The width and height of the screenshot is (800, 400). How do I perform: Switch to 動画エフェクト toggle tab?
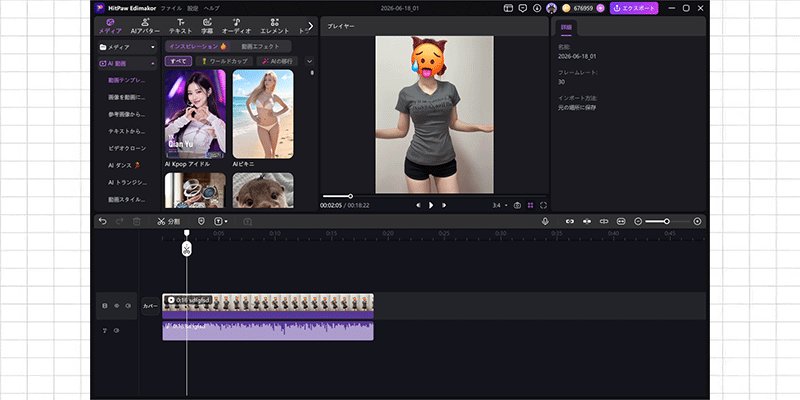tap(260, 46)
